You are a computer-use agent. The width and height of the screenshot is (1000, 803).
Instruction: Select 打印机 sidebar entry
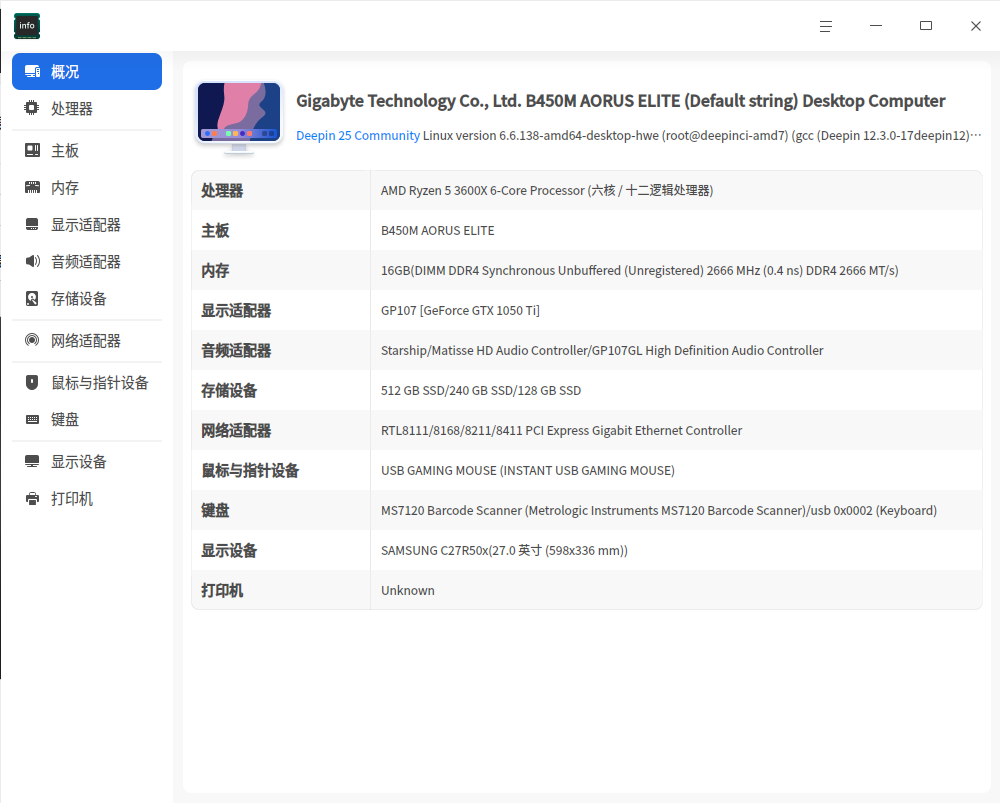[x=87, y=499]
